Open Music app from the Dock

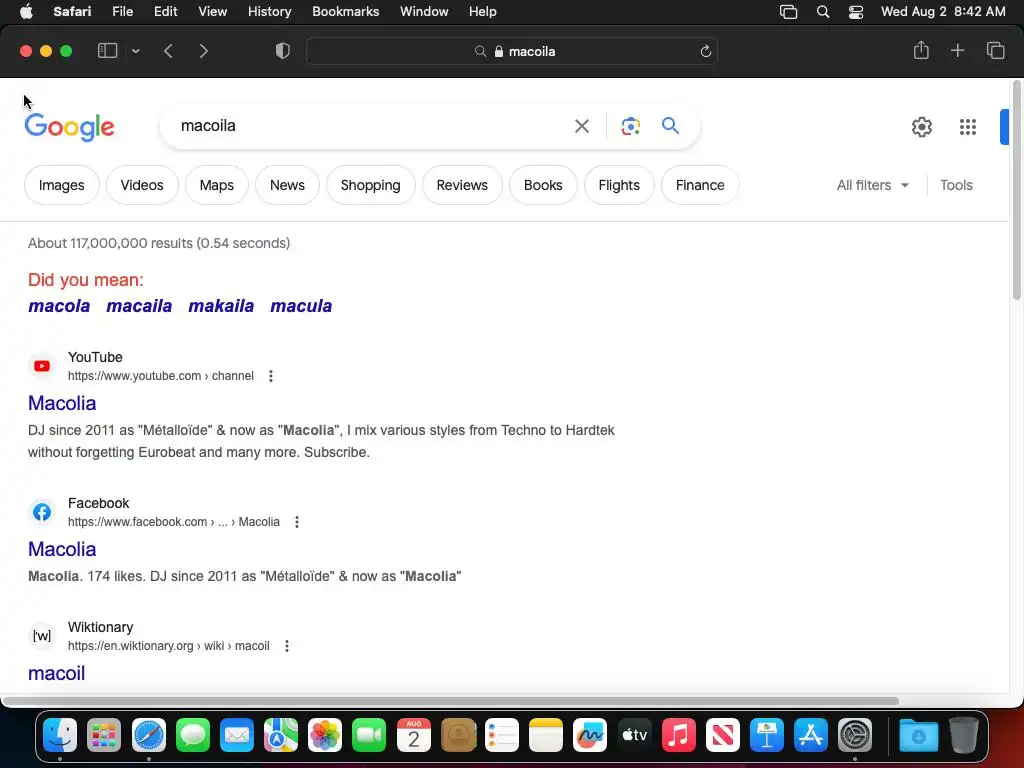679,735
